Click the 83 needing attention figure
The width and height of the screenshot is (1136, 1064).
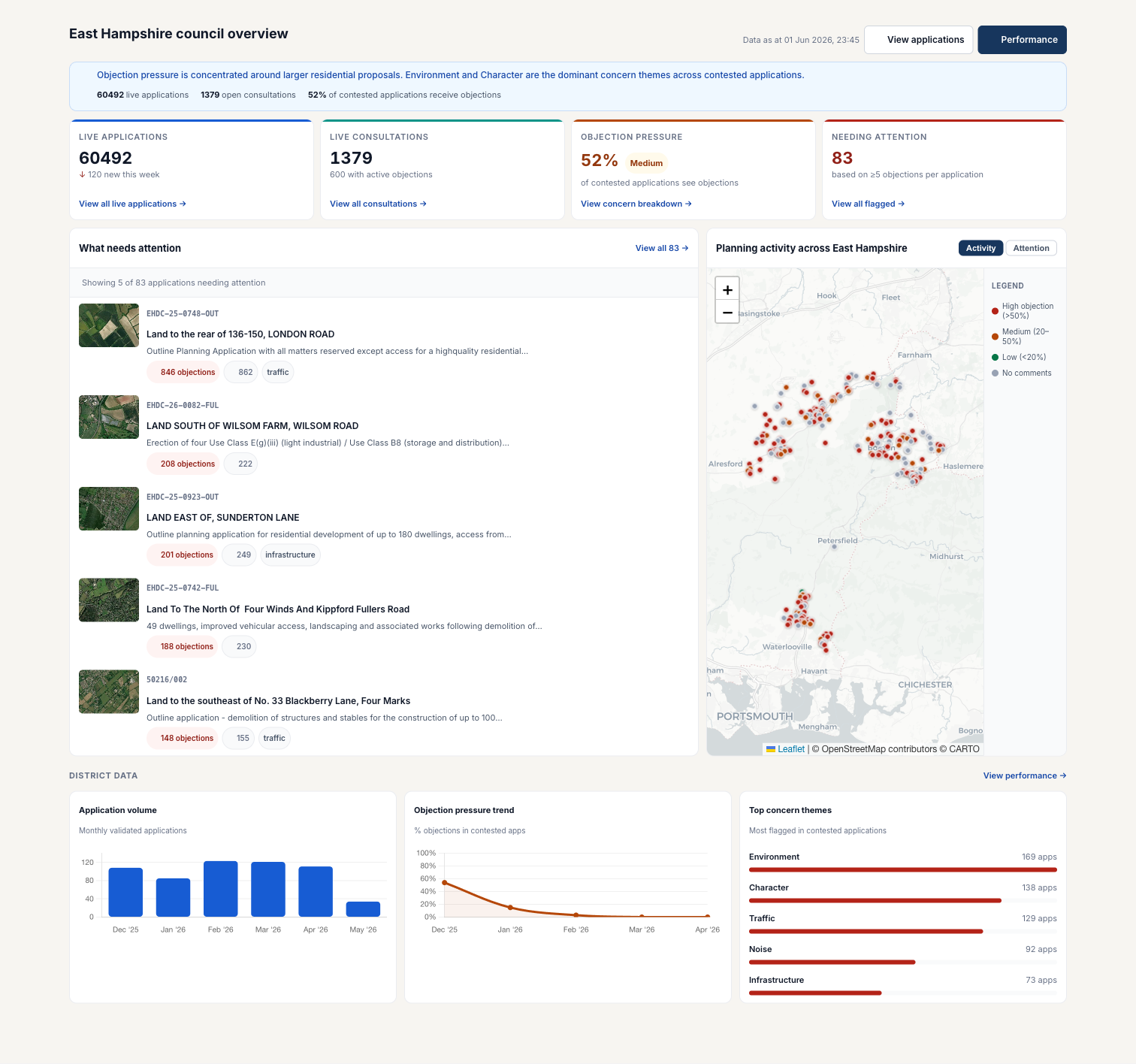[842, 158]
